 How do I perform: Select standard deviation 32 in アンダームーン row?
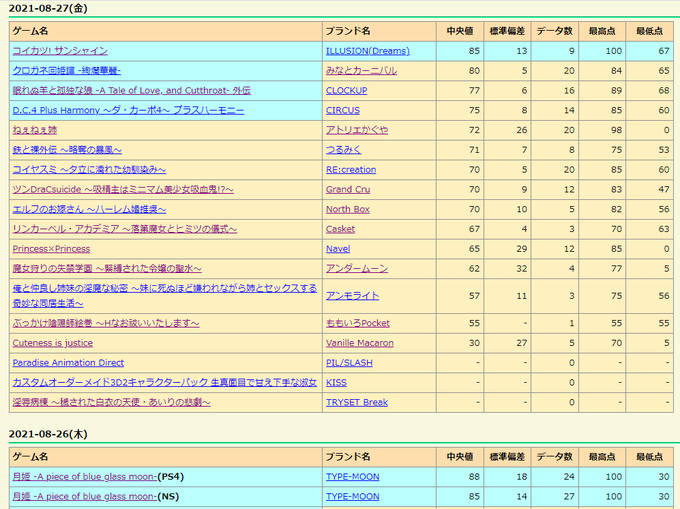point(522,269)
